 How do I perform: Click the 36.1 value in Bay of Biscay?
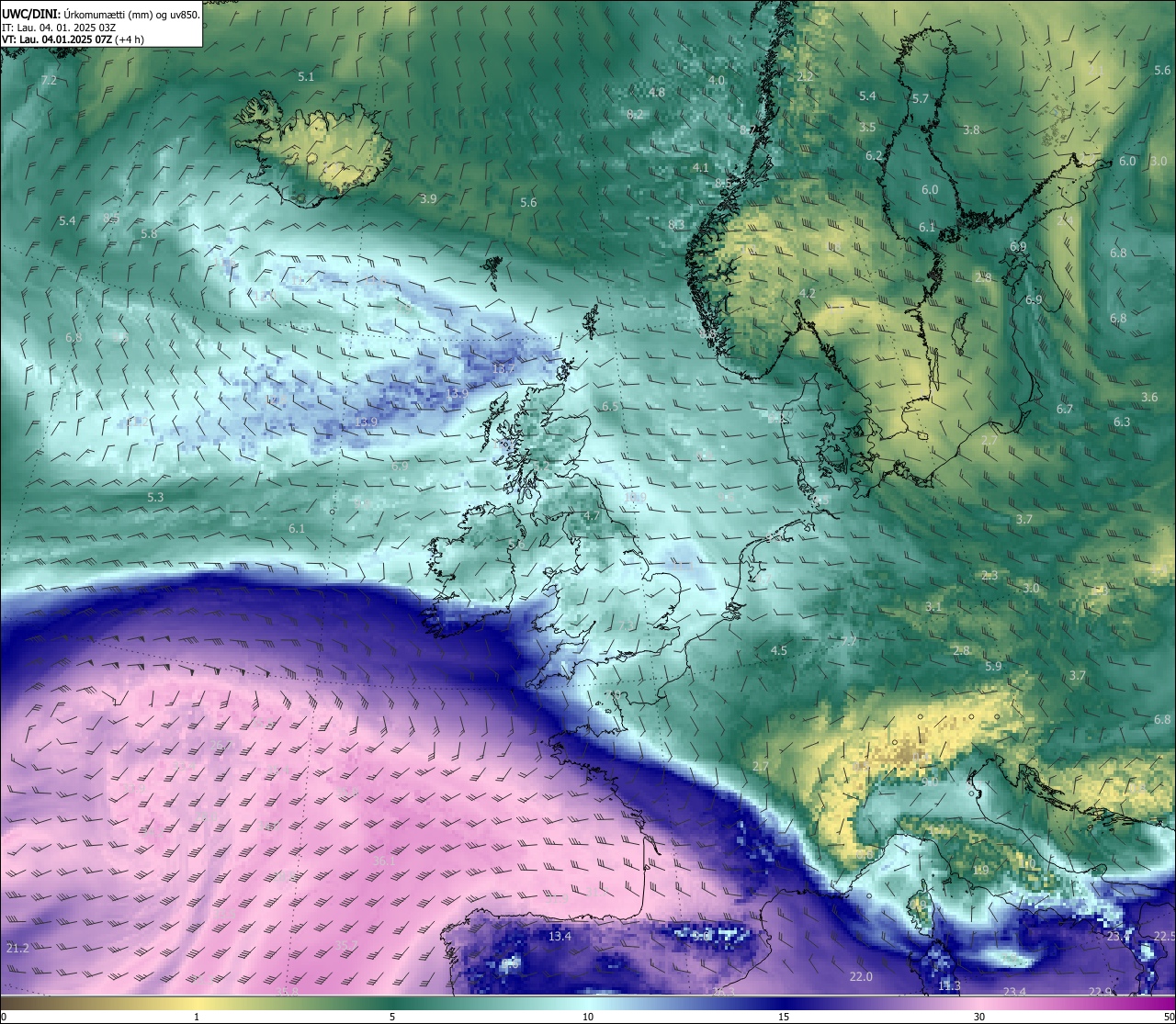coord(385,861)
